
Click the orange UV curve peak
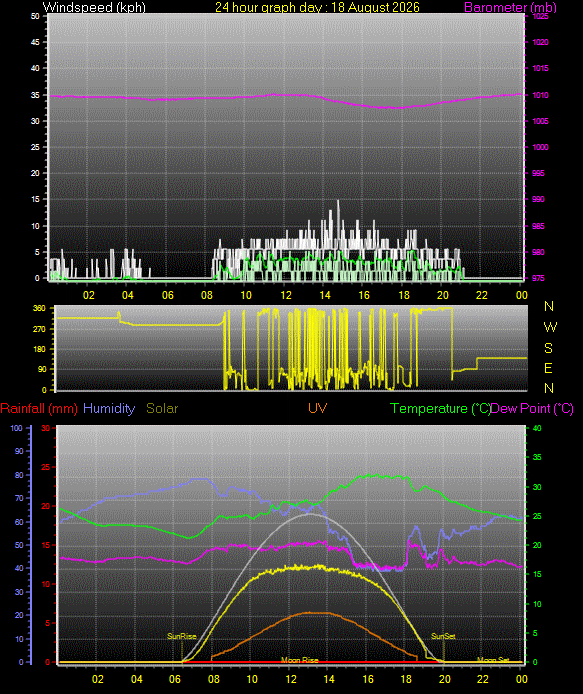click(310, 613)
